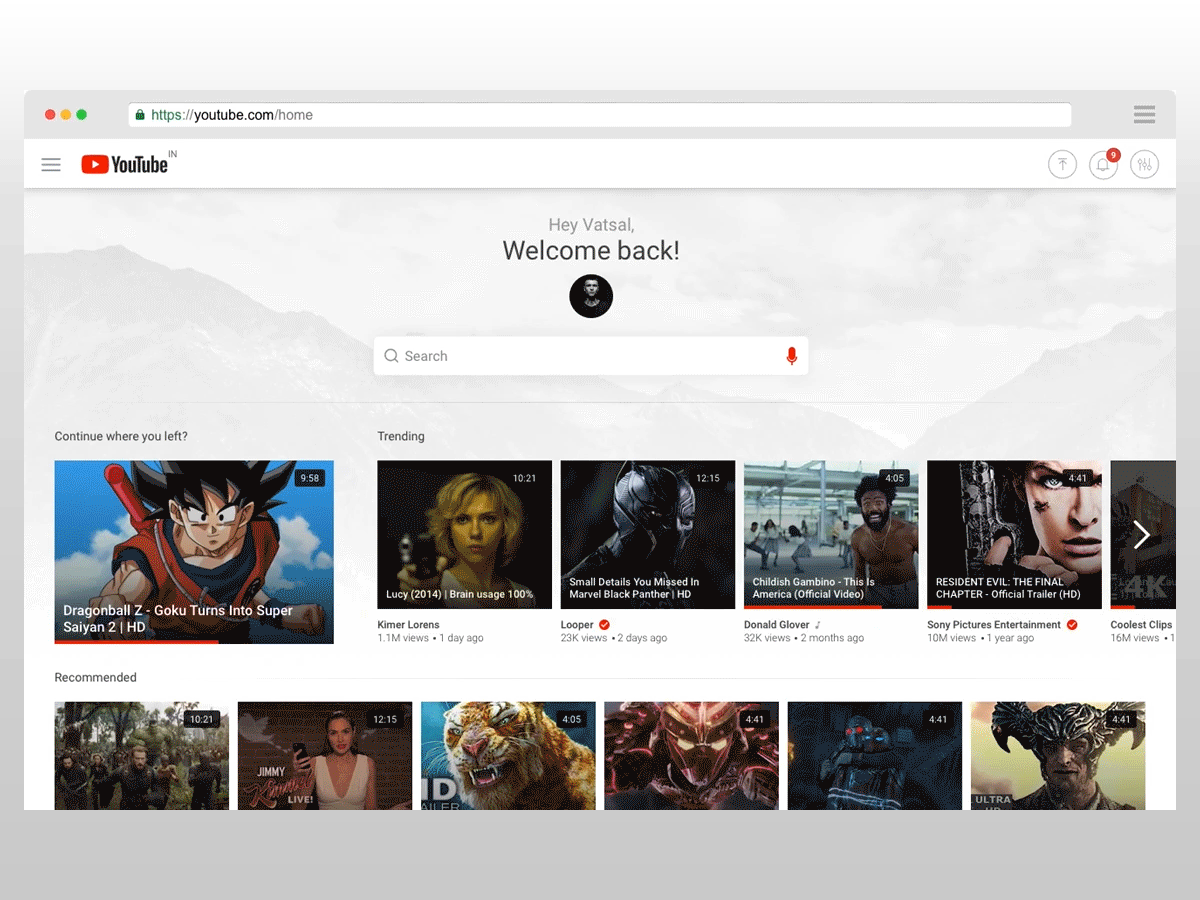Open Resident Evil Final Chapter trailer thumbnail
Screen dimensions: 1200x900
tap(1014, 535)
